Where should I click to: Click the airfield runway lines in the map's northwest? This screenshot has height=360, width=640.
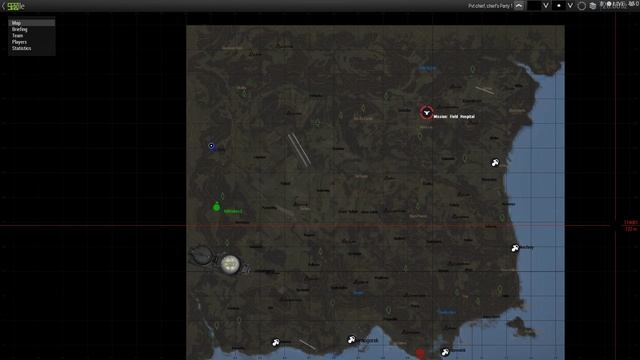click(x=299, y=150)
